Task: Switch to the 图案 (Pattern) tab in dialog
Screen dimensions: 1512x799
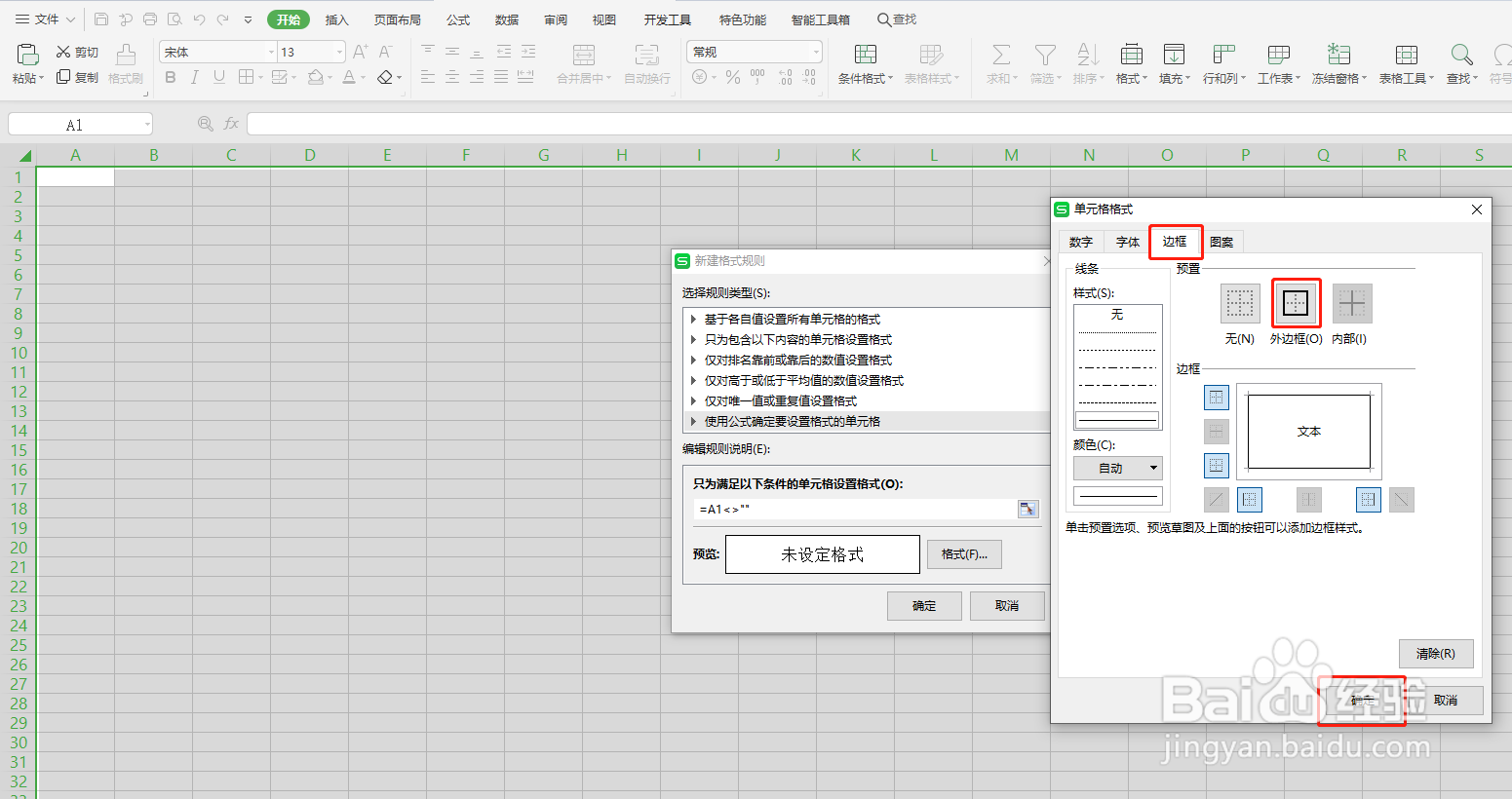Action: click(x=1221, y=242)
